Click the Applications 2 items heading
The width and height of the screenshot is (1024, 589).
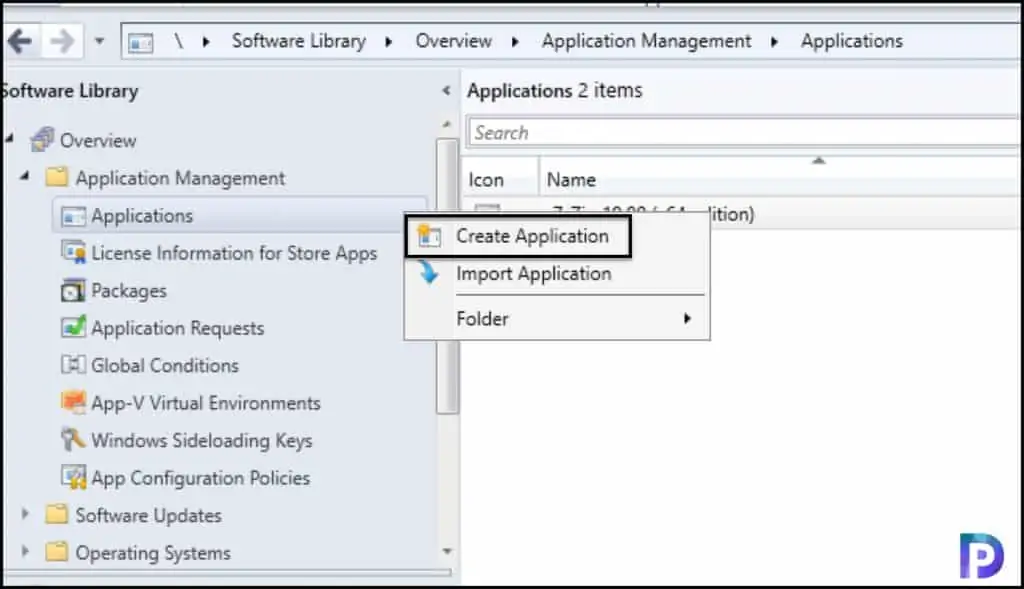point(554,90)
